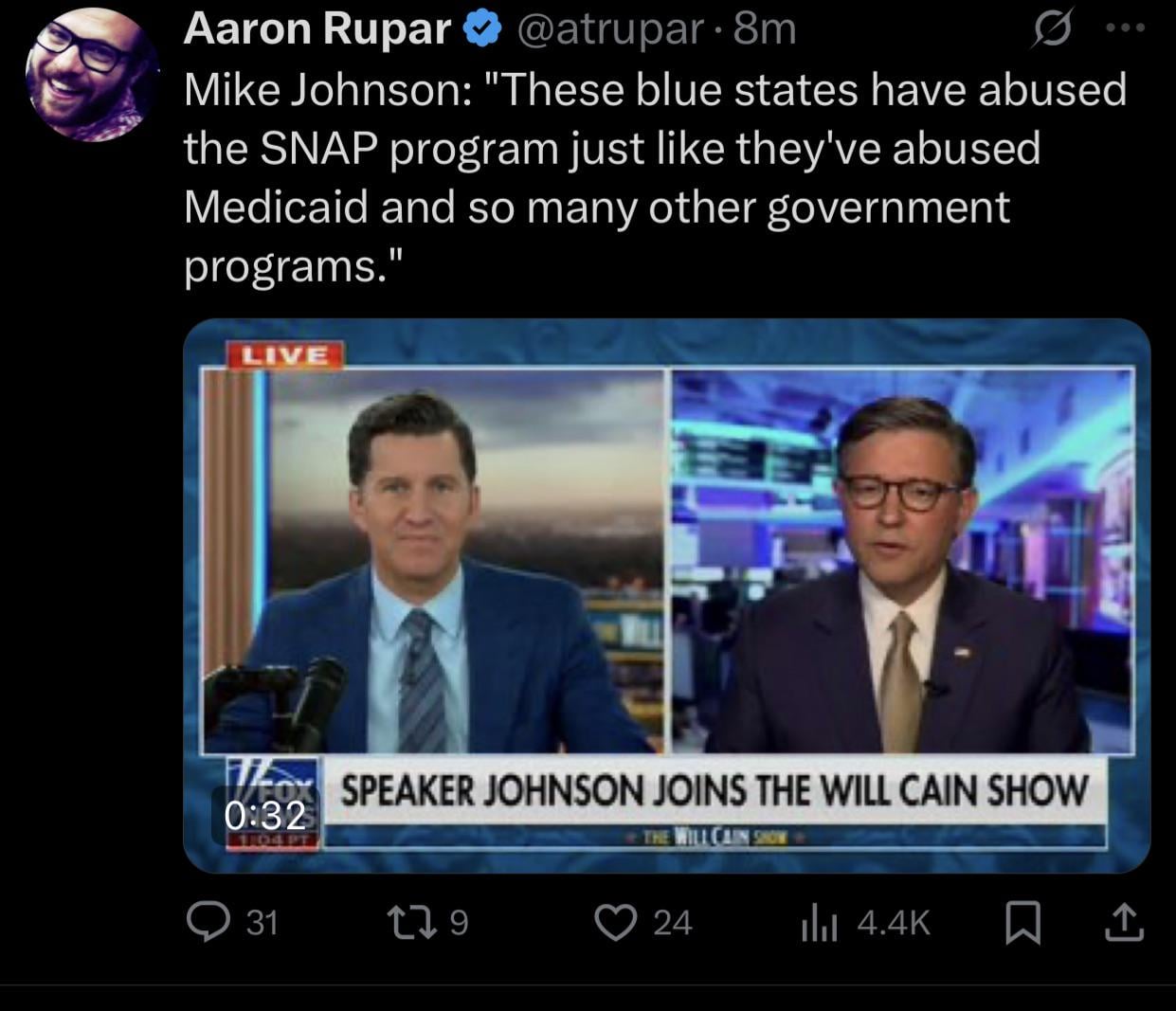View the 31 replies count
1176x1011 pixels.
(x=262, y=922)
